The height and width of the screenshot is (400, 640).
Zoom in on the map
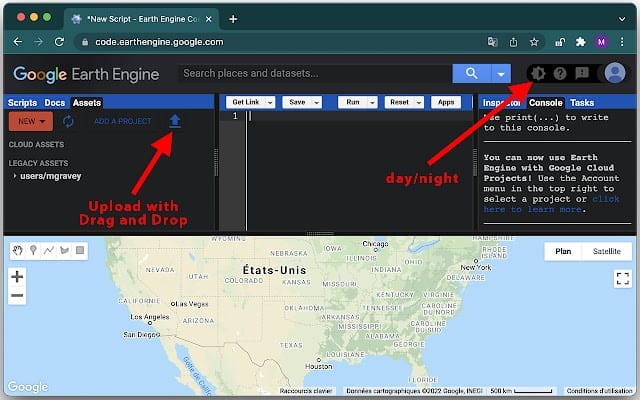17,277
